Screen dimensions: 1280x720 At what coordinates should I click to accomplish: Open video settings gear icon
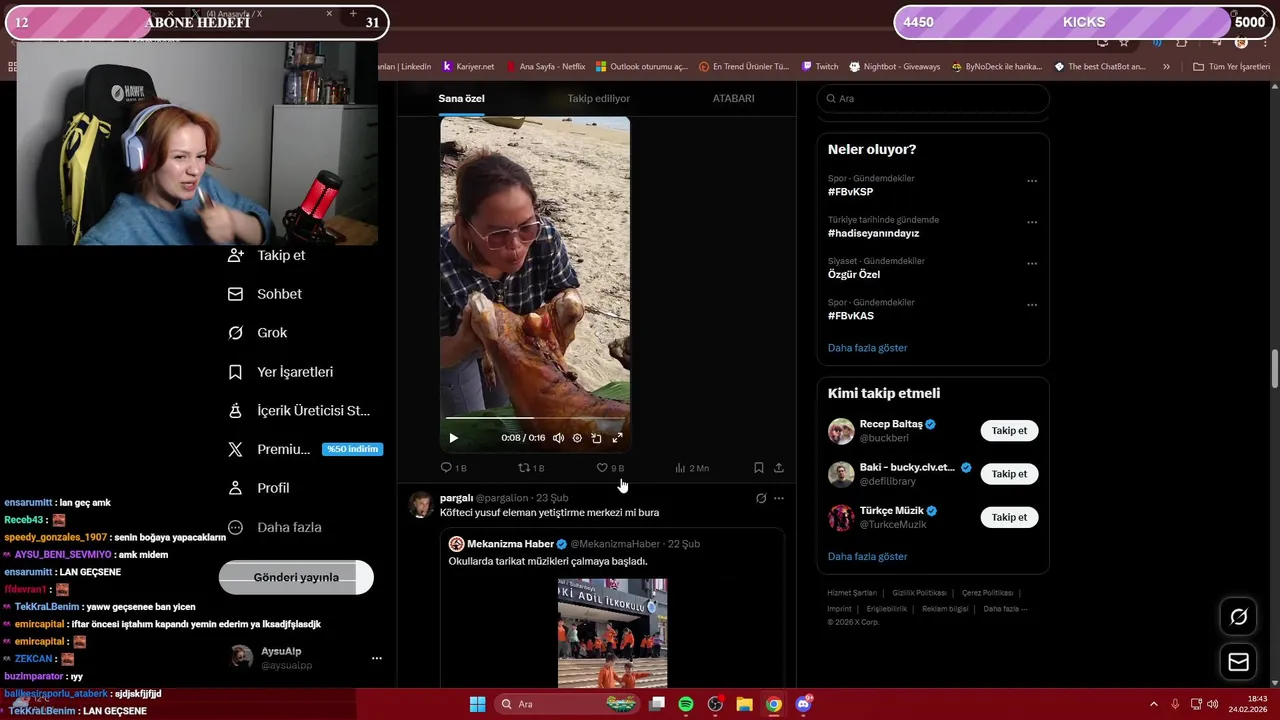pos(577,438)
